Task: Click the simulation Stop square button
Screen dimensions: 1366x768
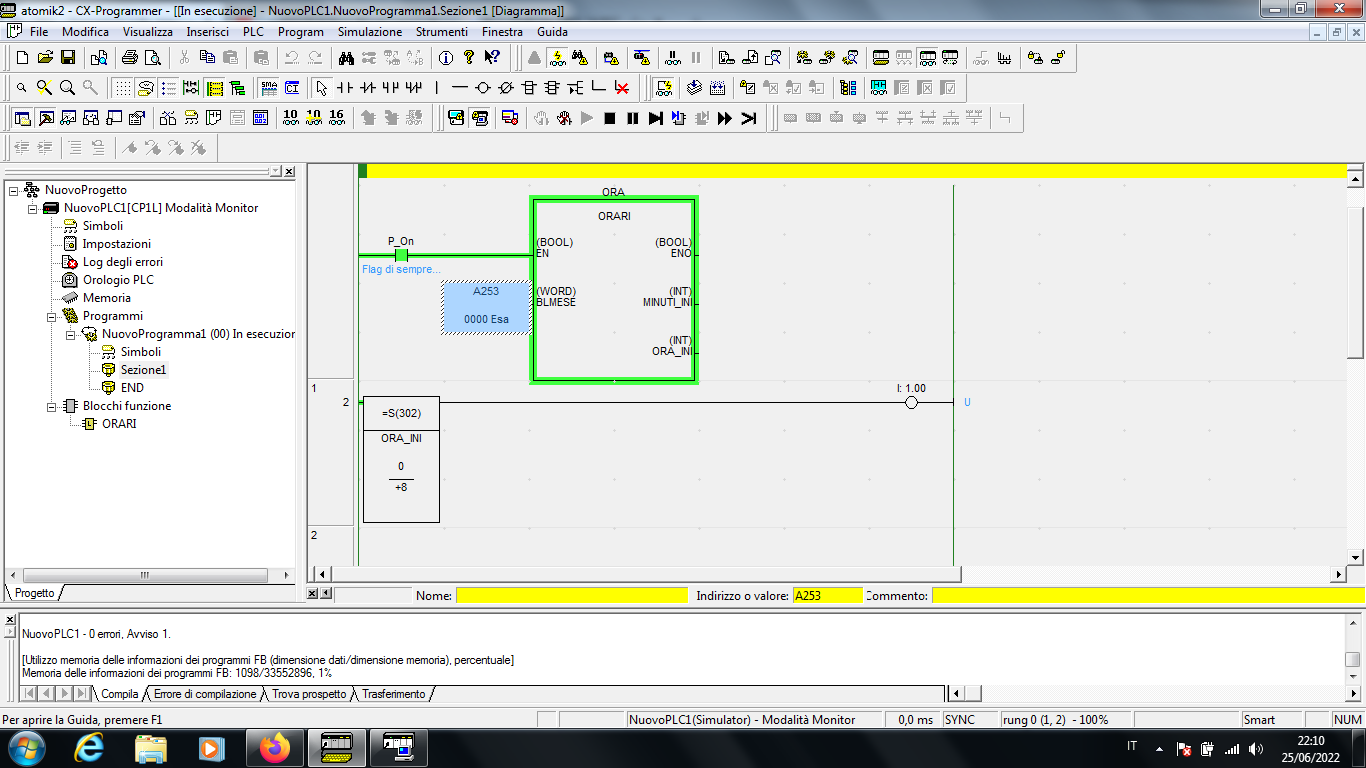Action: 609,118
